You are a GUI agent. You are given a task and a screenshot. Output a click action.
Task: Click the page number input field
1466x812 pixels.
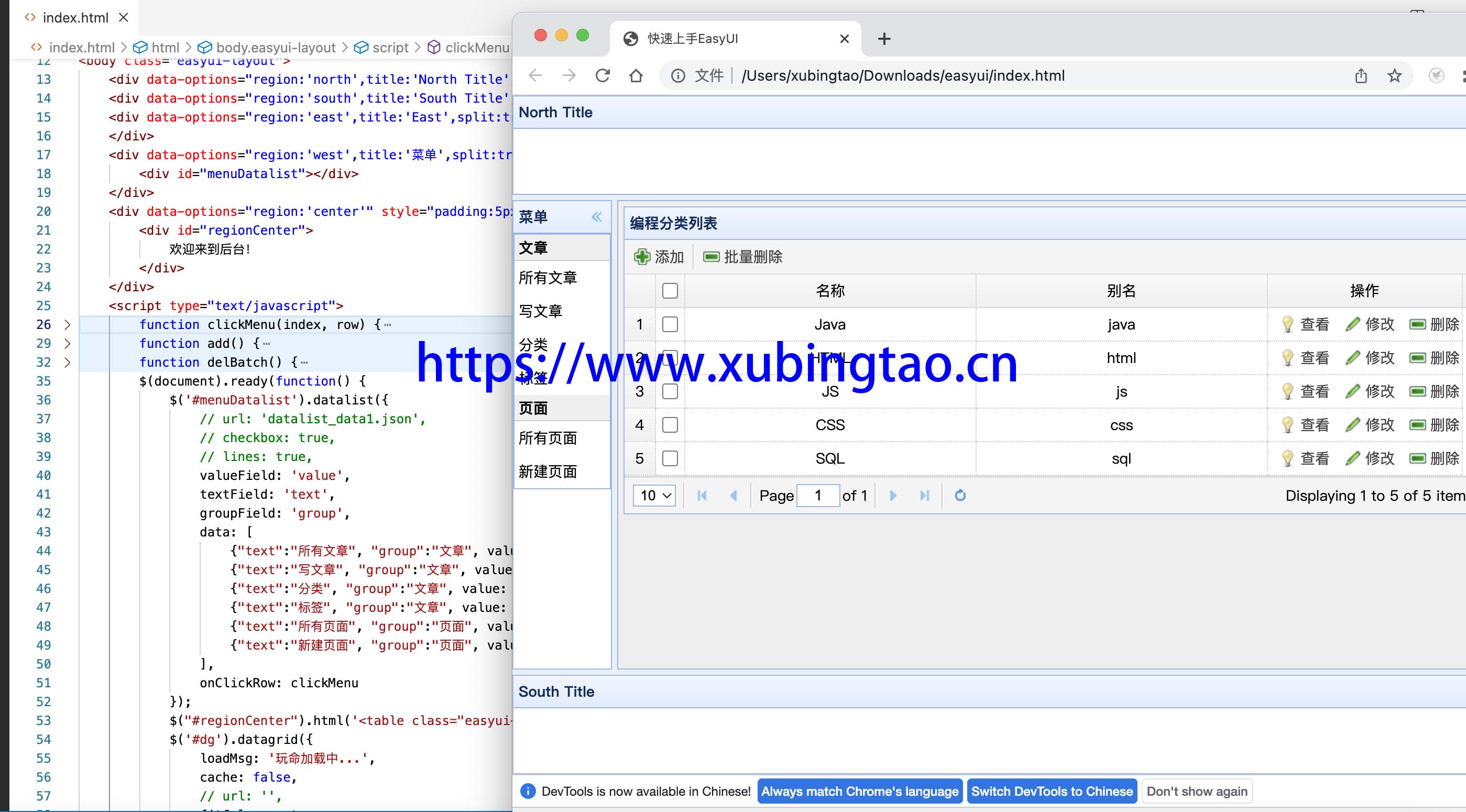(x=818, y=496)
